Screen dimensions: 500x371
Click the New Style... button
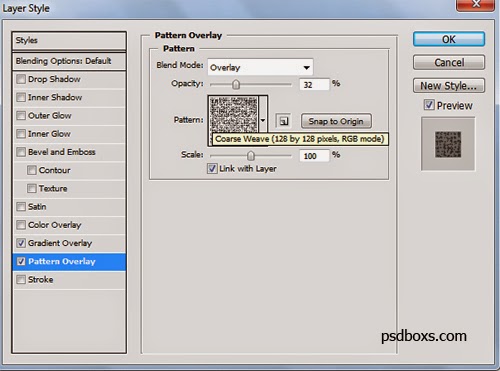pos(449,86)
